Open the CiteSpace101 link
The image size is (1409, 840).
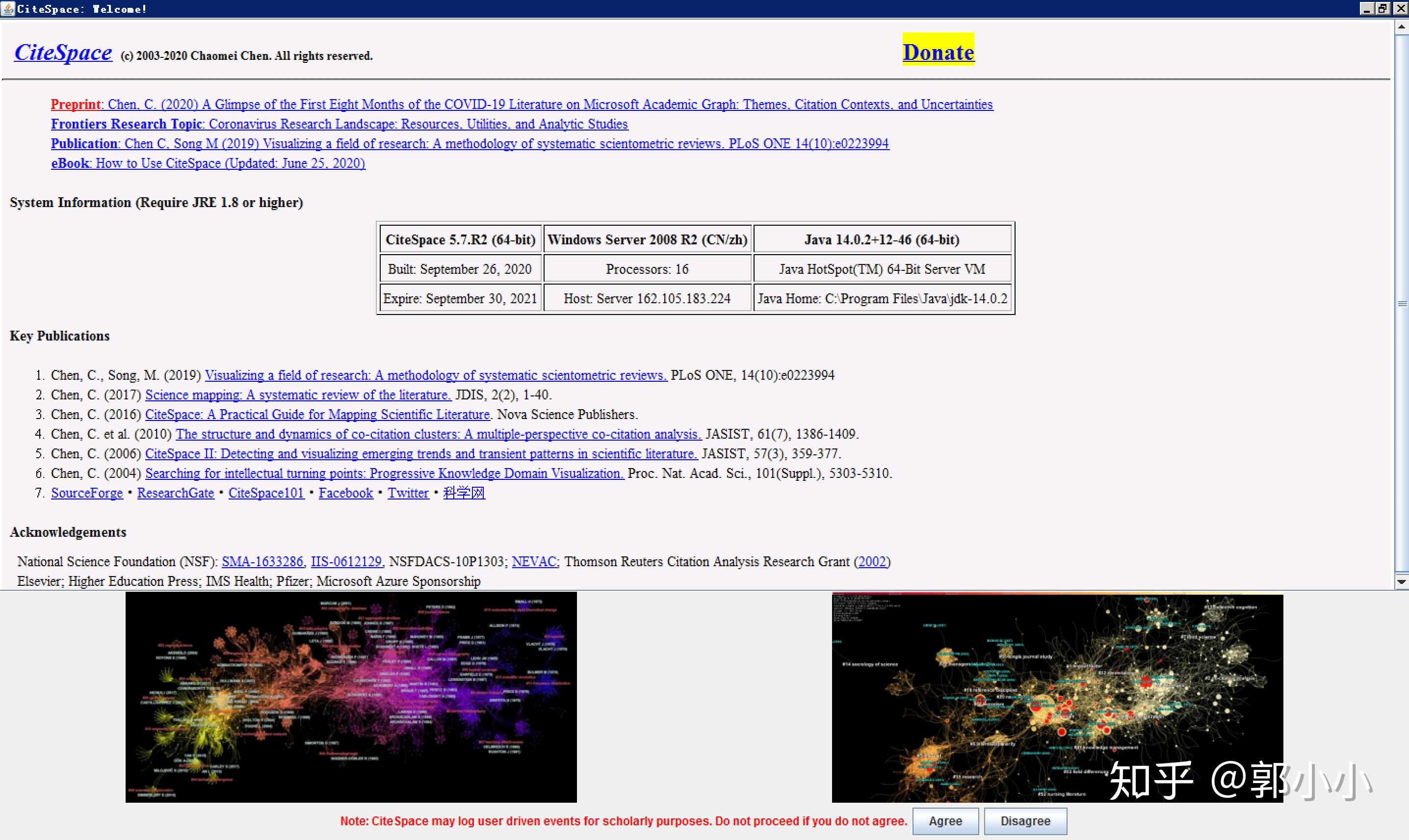tap(266, 493)
